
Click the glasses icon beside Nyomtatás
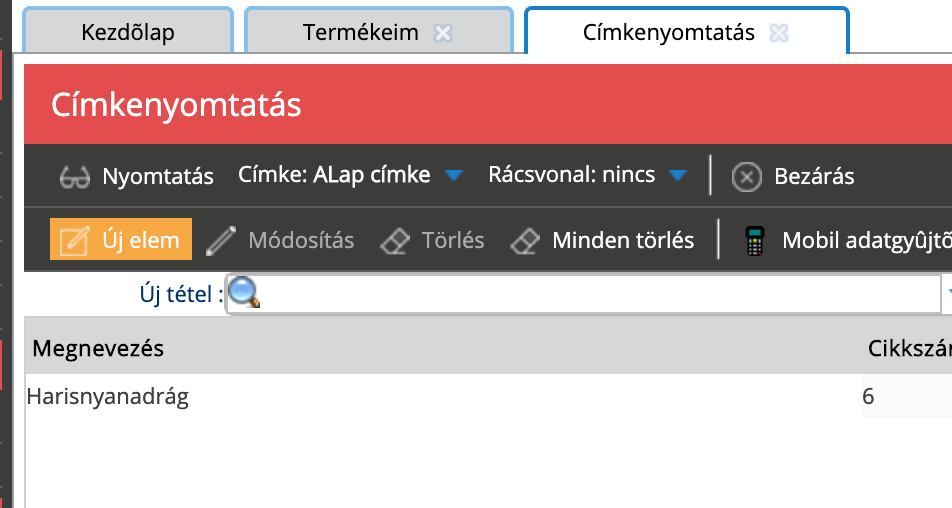point(75,177)
